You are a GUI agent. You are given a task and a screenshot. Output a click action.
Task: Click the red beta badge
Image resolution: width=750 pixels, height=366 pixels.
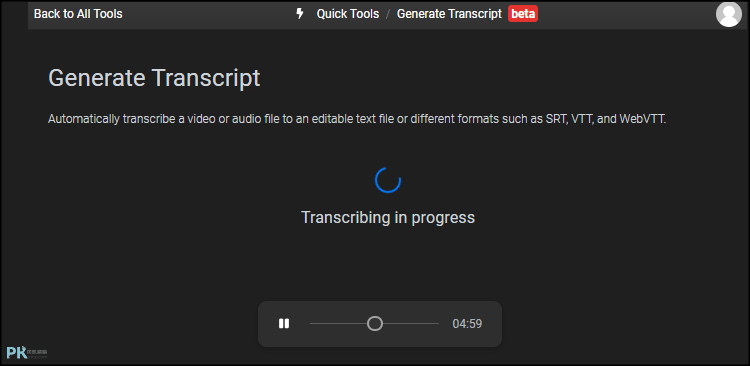[x=523, y=14]
